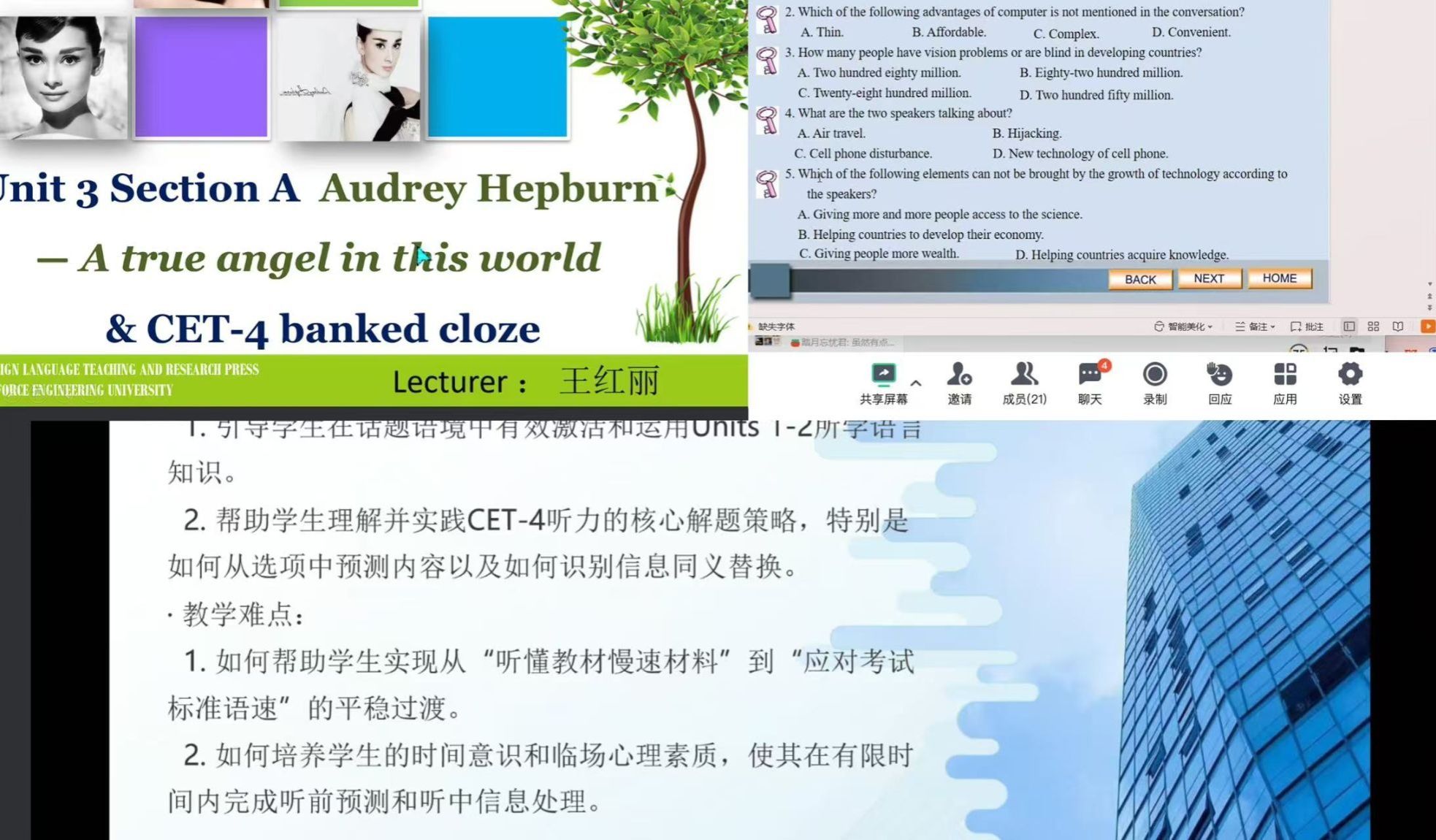Screen dimensions: 1436x840
Task: Switch to reading view mode
Action: pyautogui.click(x=1397, y=327)
